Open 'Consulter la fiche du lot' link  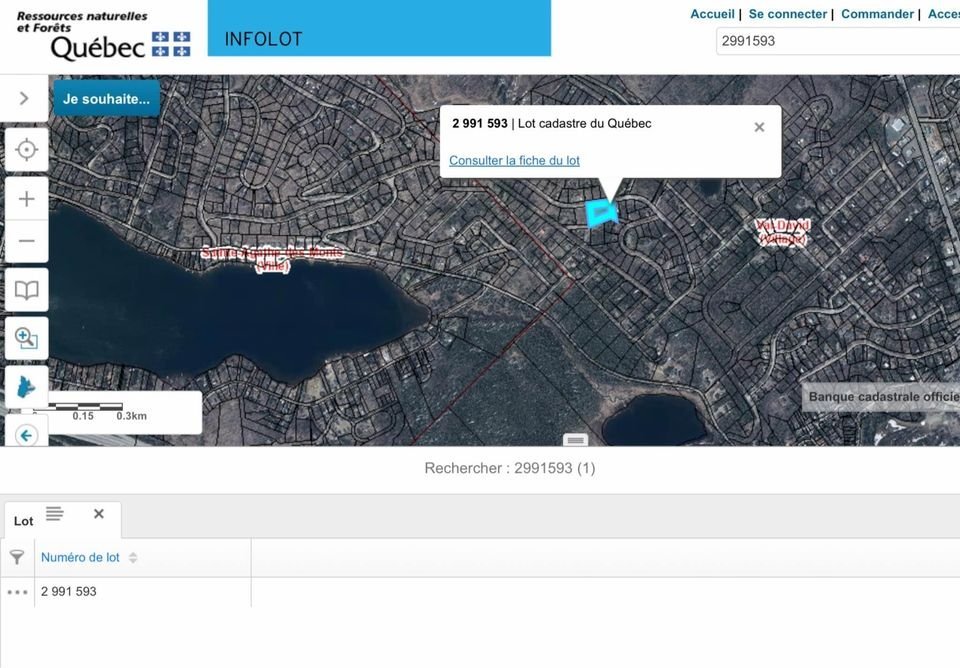[514, 160]
